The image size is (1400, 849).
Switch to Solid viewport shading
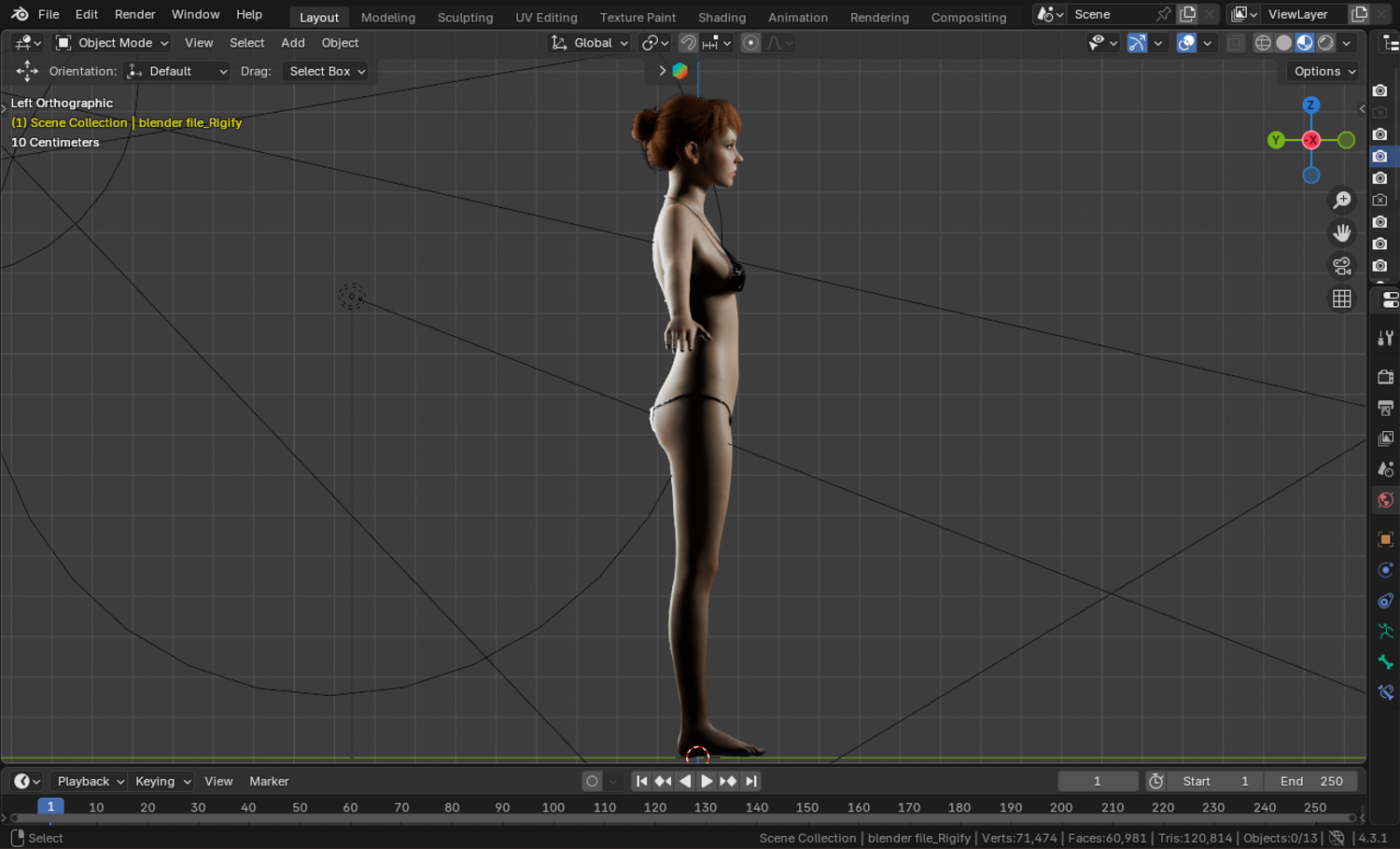pos(1284,43)
